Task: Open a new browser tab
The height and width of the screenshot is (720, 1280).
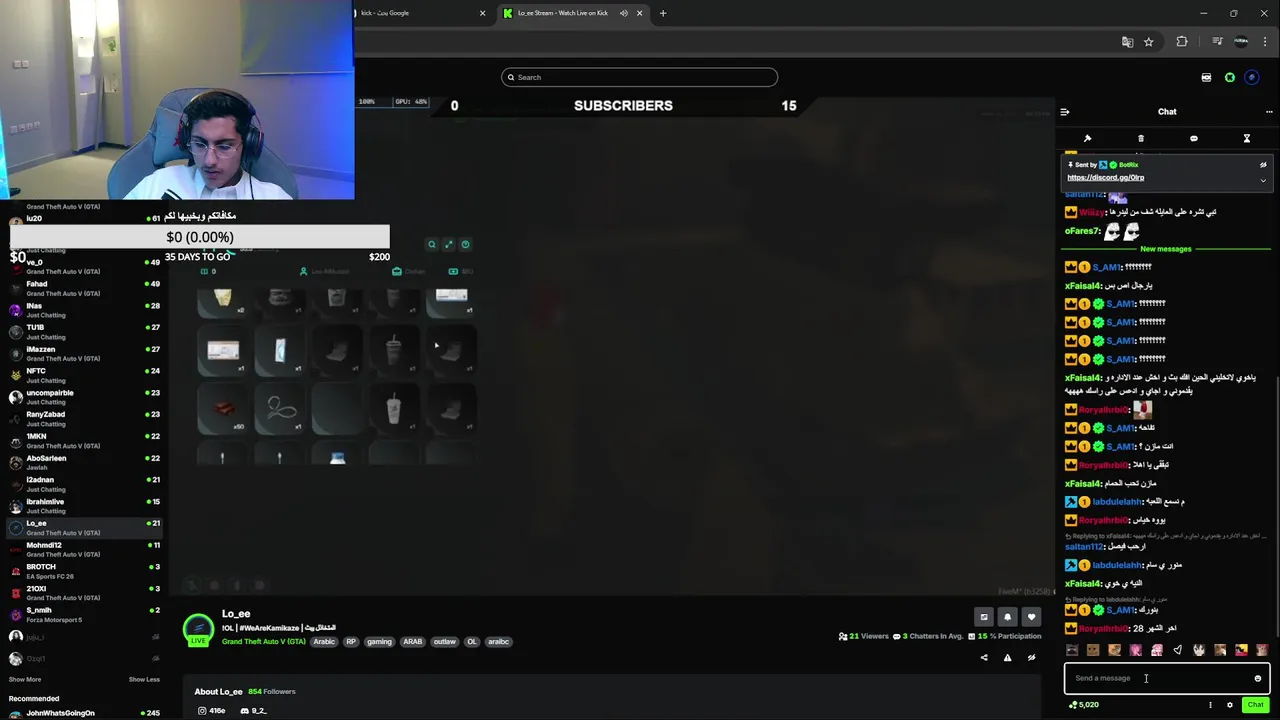Action: pos(663,13)
